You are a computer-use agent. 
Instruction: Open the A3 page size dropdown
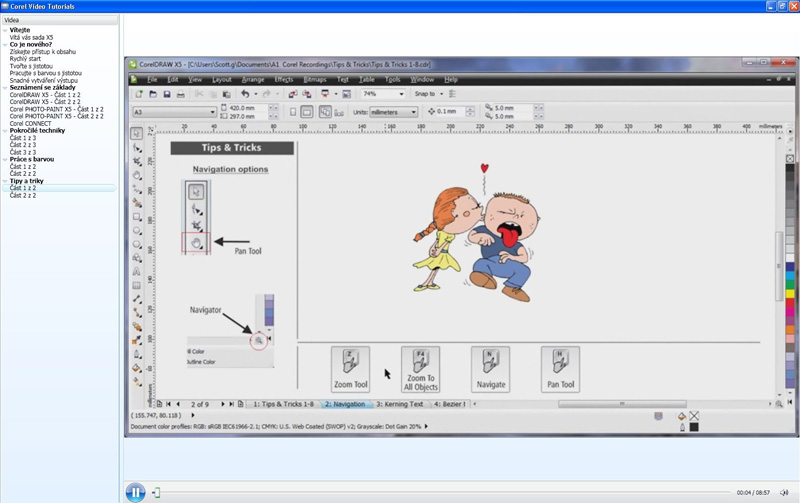click(213, 112)
